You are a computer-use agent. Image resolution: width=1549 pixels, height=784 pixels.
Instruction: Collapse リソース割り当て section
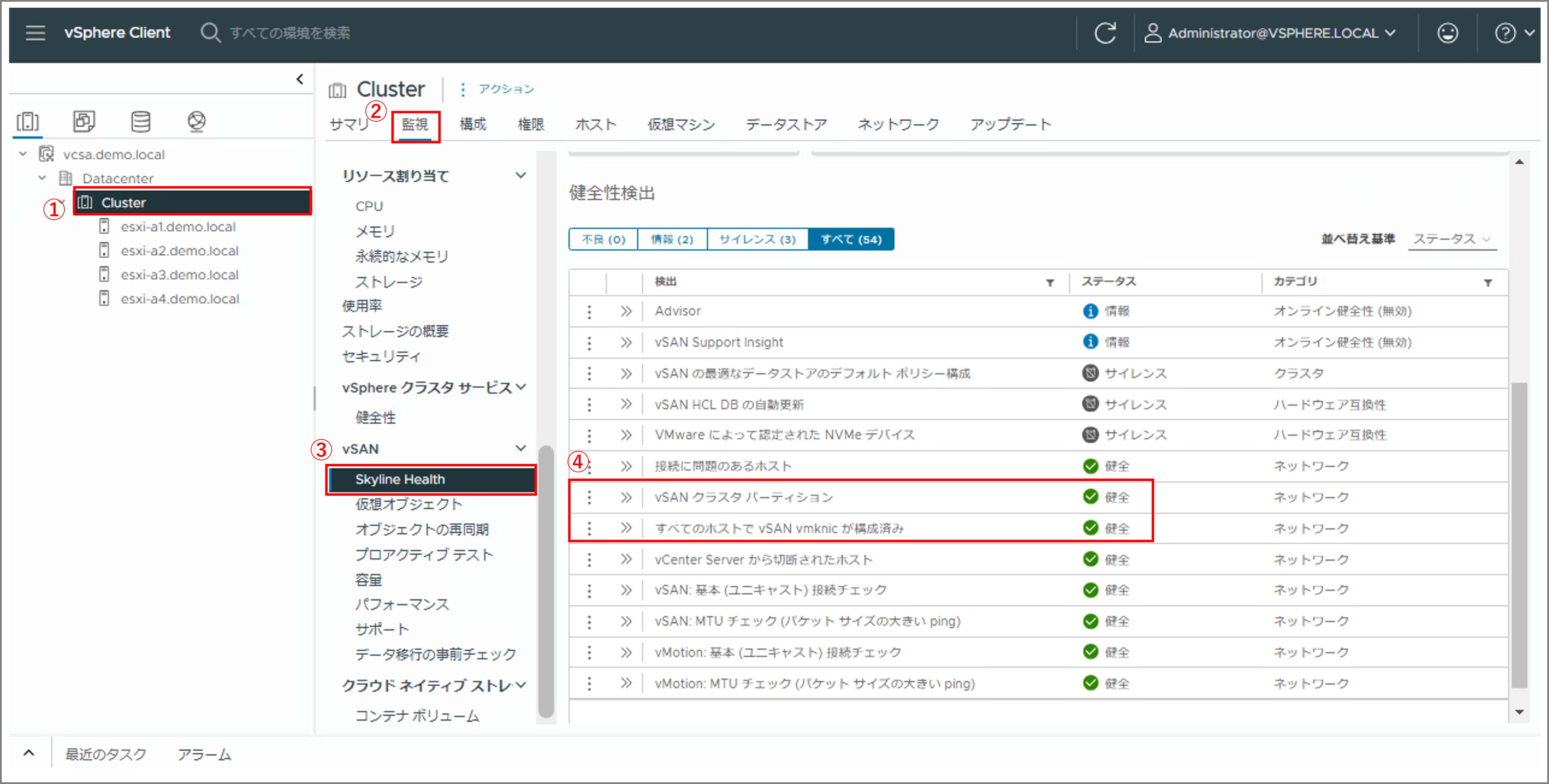(x=521, y=175)
